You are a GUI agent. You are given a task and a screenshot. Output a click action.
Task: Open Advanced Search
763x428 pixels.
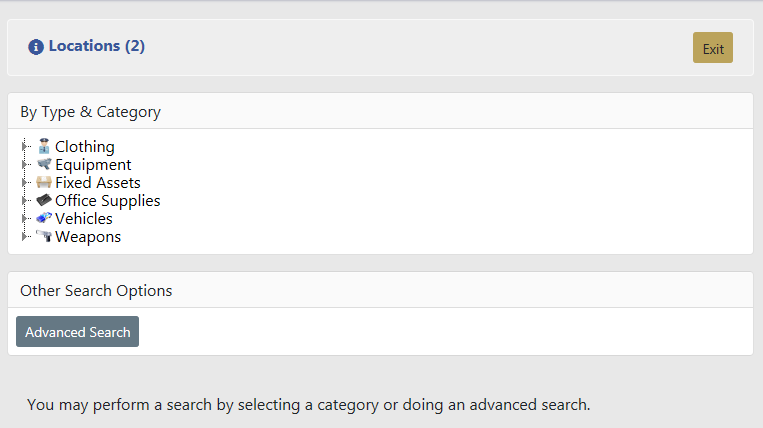click(x=78, y=332)
